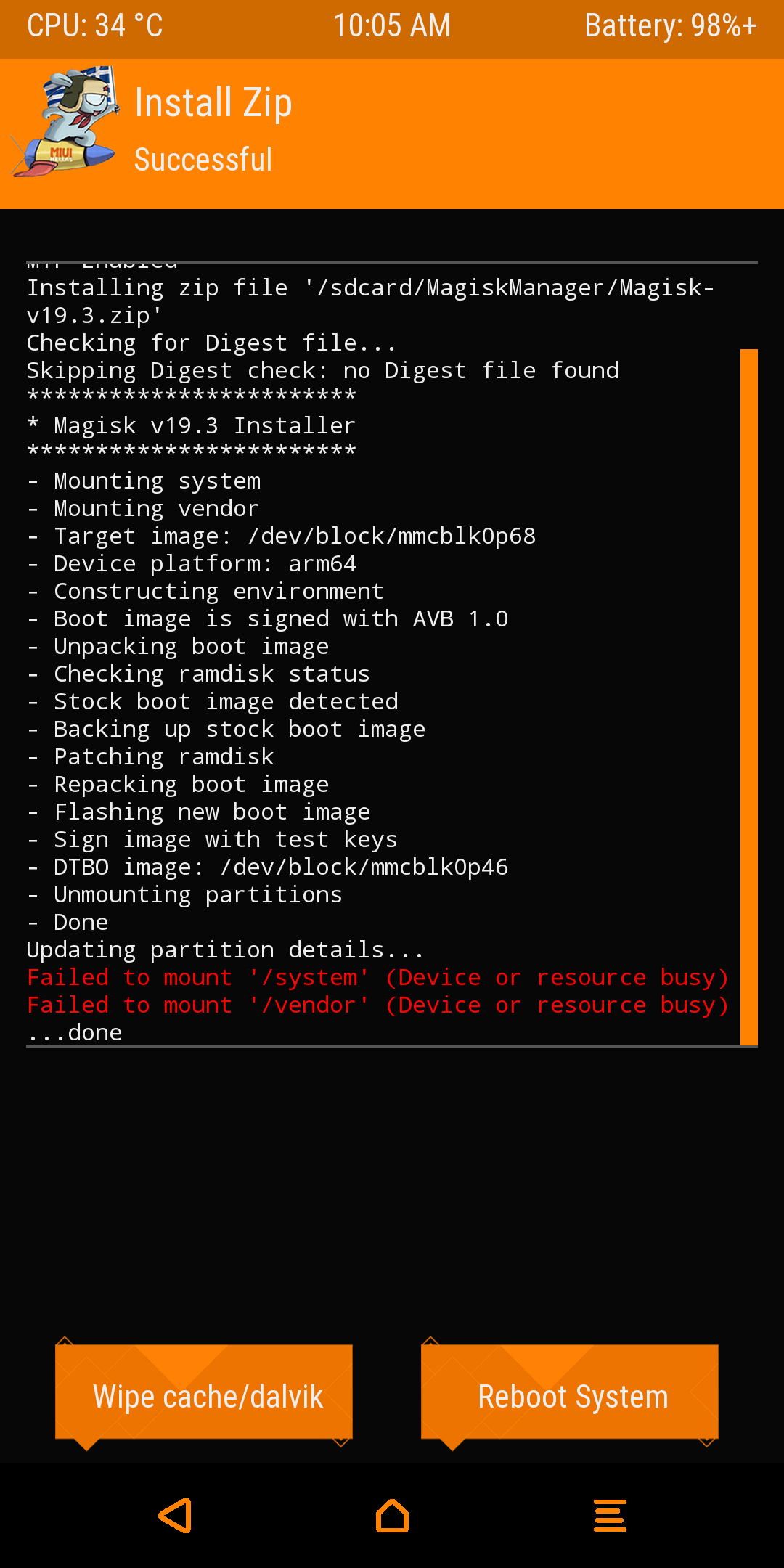Click the Successful status text

[203, 160]
